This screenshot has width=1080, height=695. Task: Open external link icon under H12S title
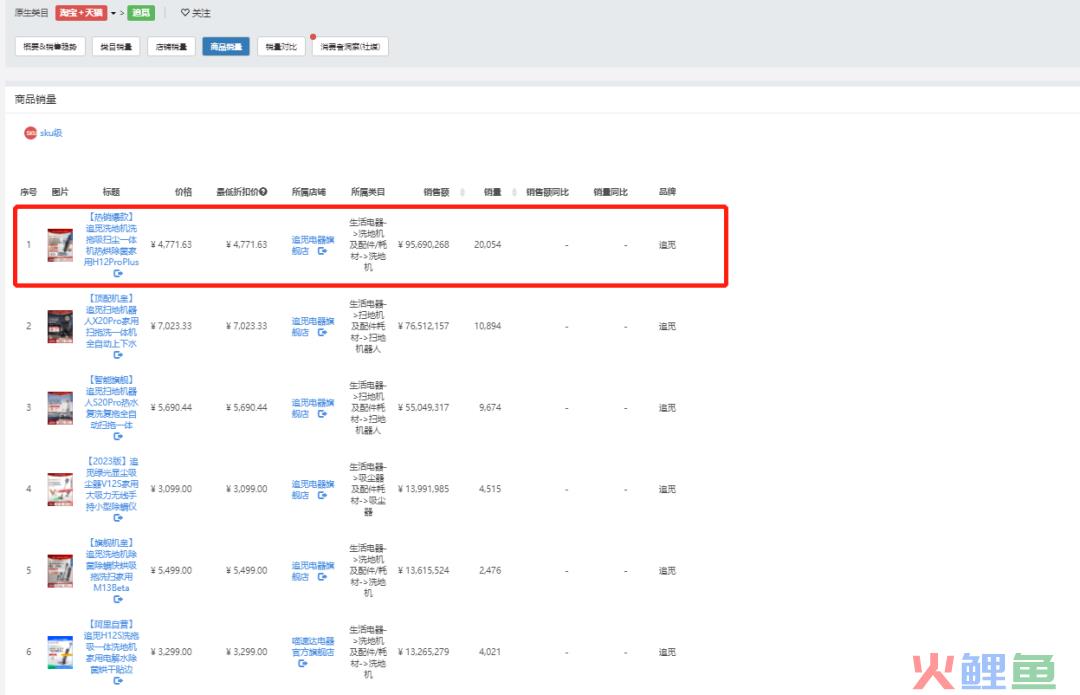pyautogui.click(x=118, y=681)
